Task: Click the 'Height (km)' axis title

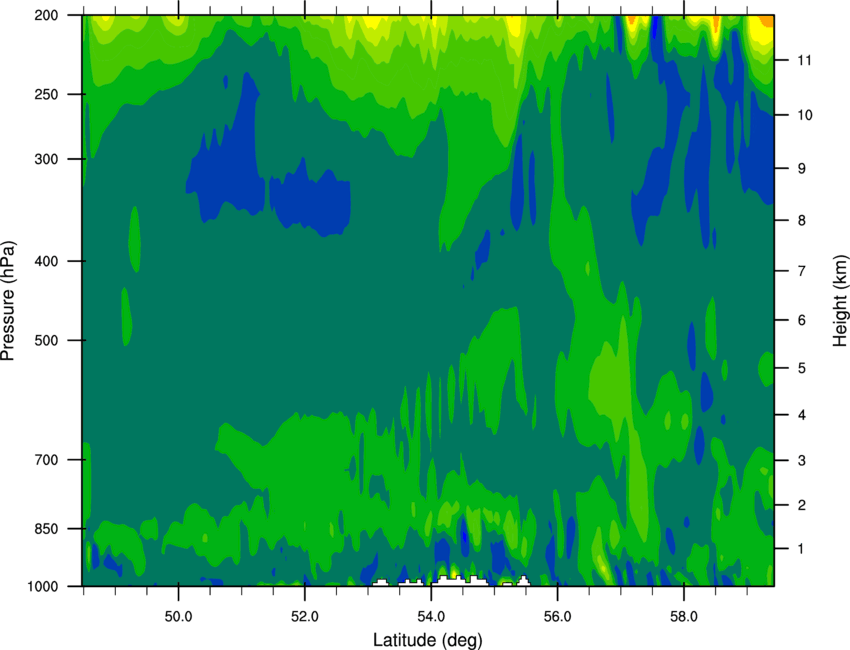Action: 840,300
